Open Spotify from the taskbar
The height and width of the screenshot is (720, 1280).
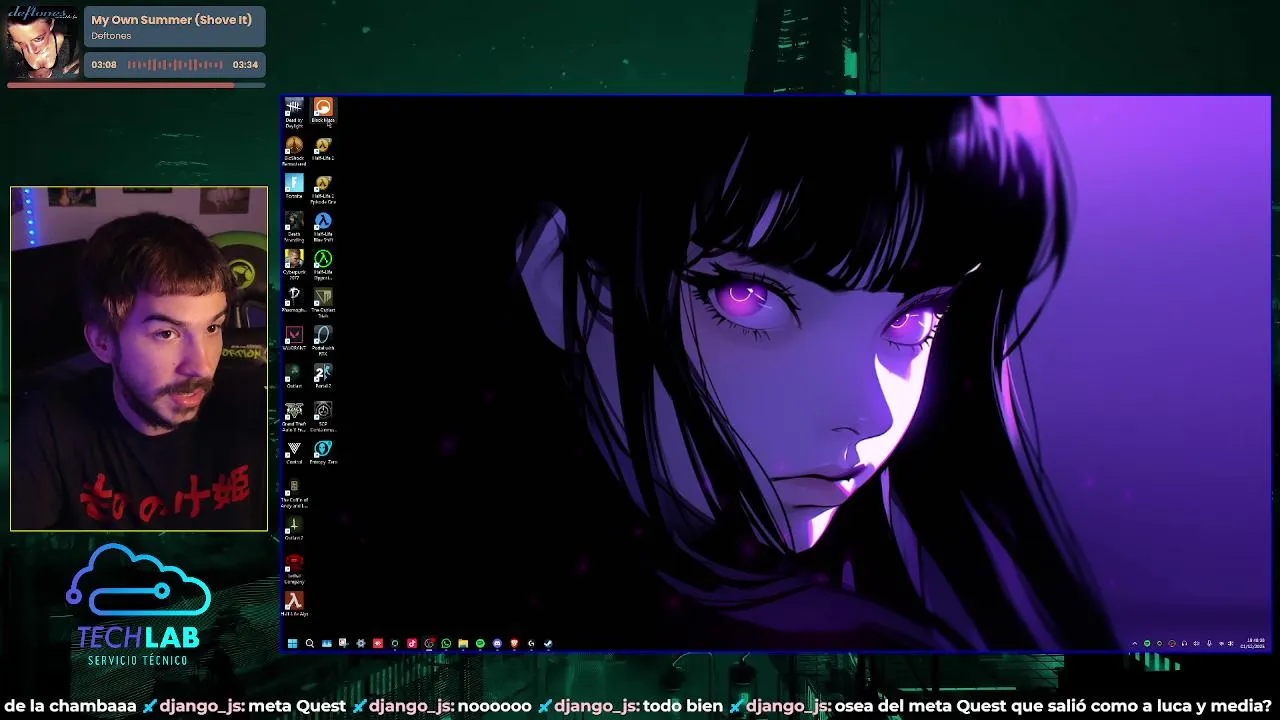[x=480, y=643]
